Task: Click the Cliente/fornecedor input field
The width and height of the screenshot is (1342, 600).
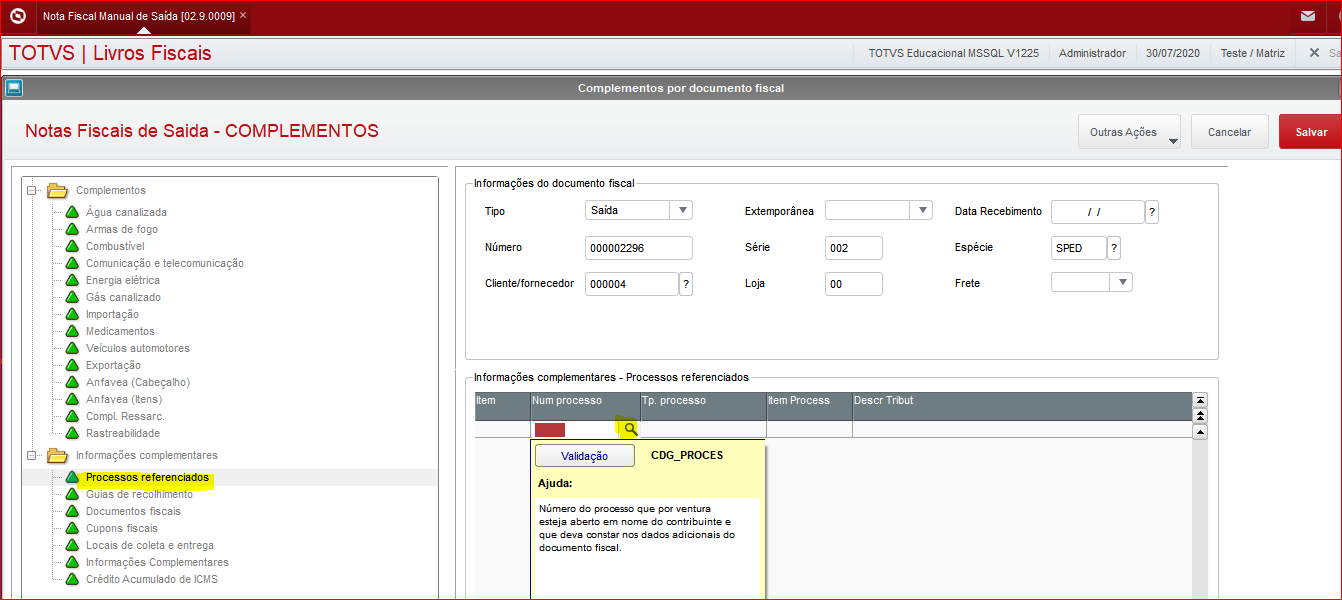Action: coord(632,284)
